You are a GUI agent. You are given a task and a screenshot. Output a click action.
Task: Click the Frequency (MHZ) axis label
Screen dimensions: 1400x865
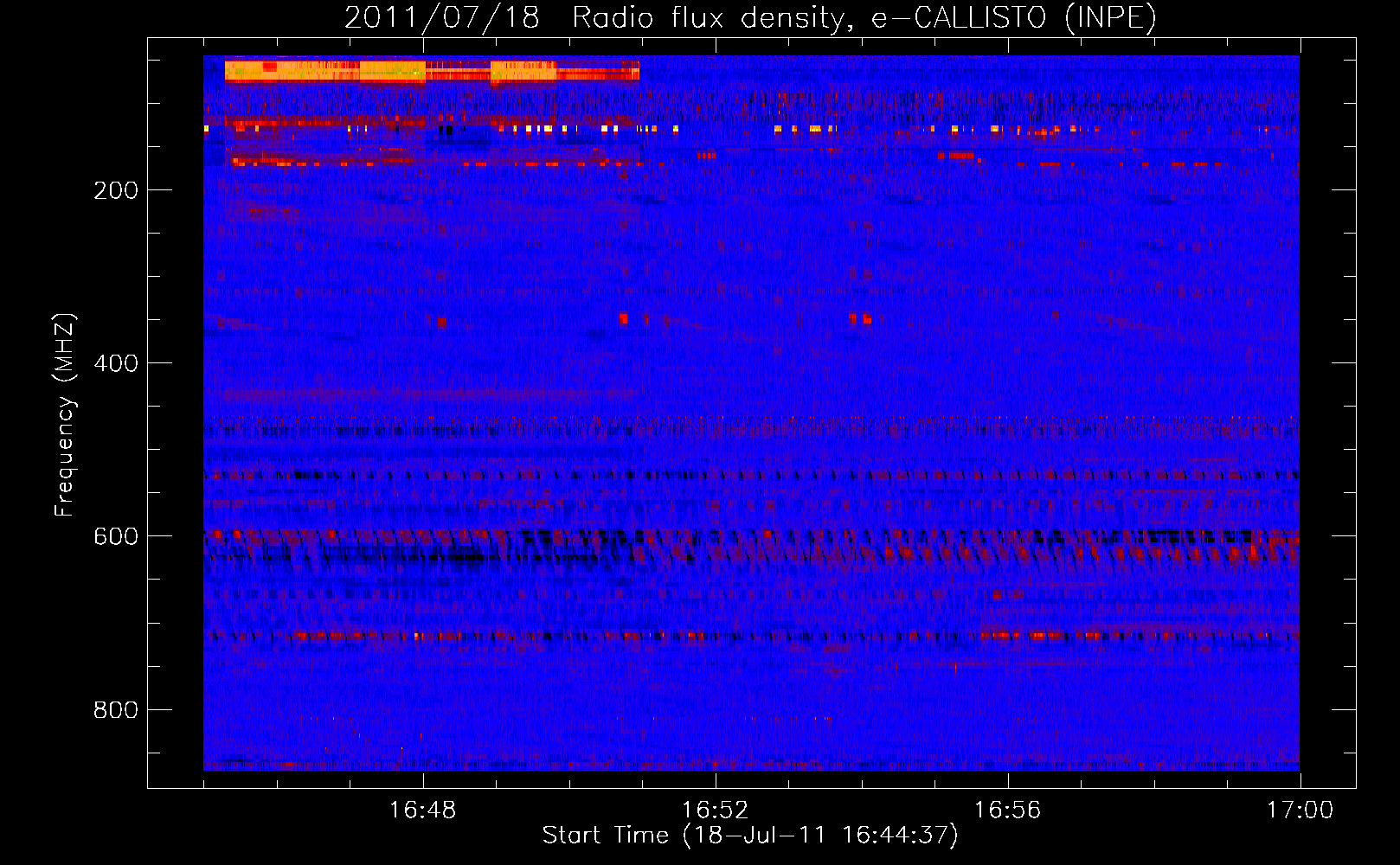coord(65,415)
